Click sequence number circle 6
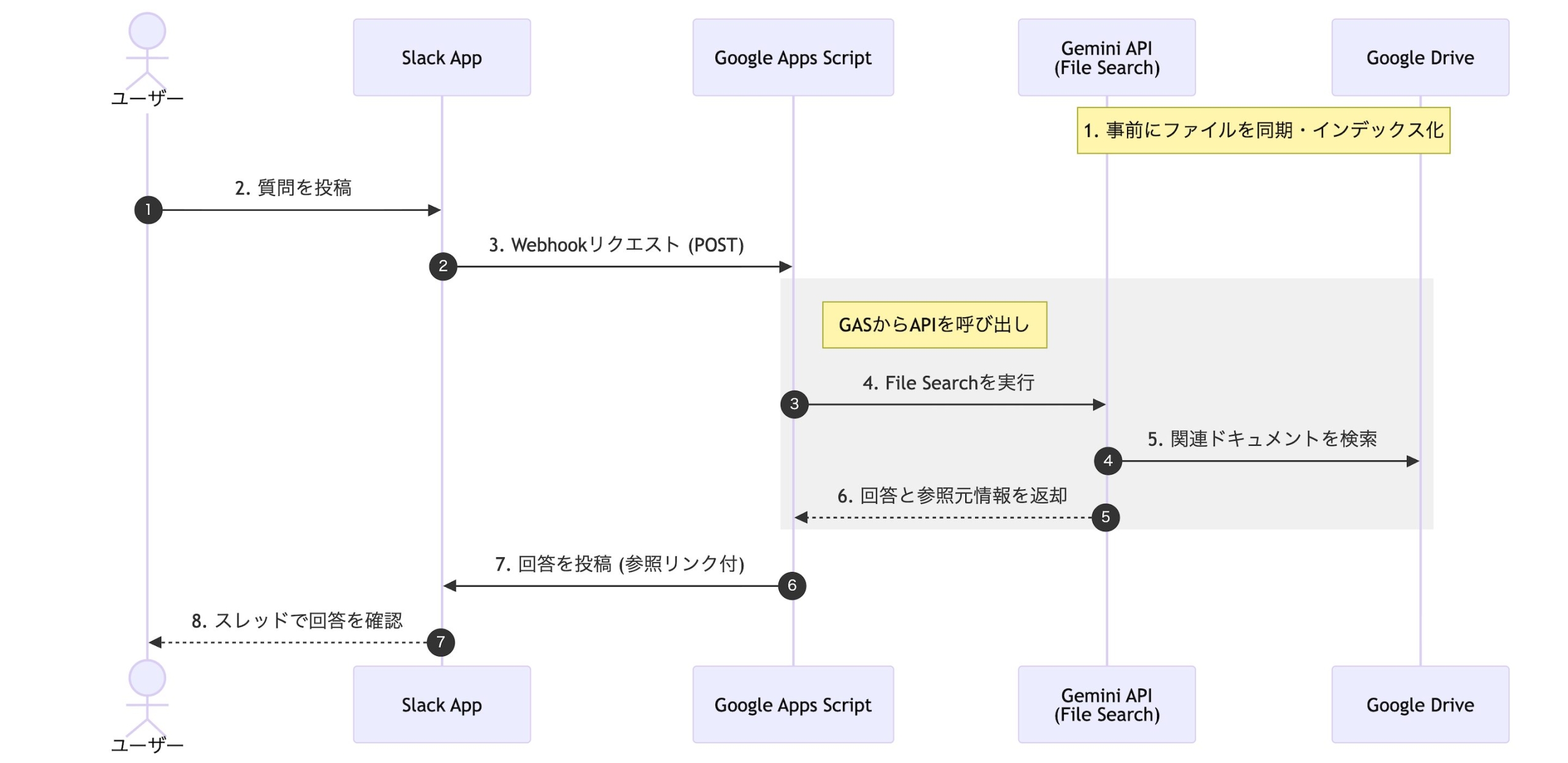 point(792,585)
